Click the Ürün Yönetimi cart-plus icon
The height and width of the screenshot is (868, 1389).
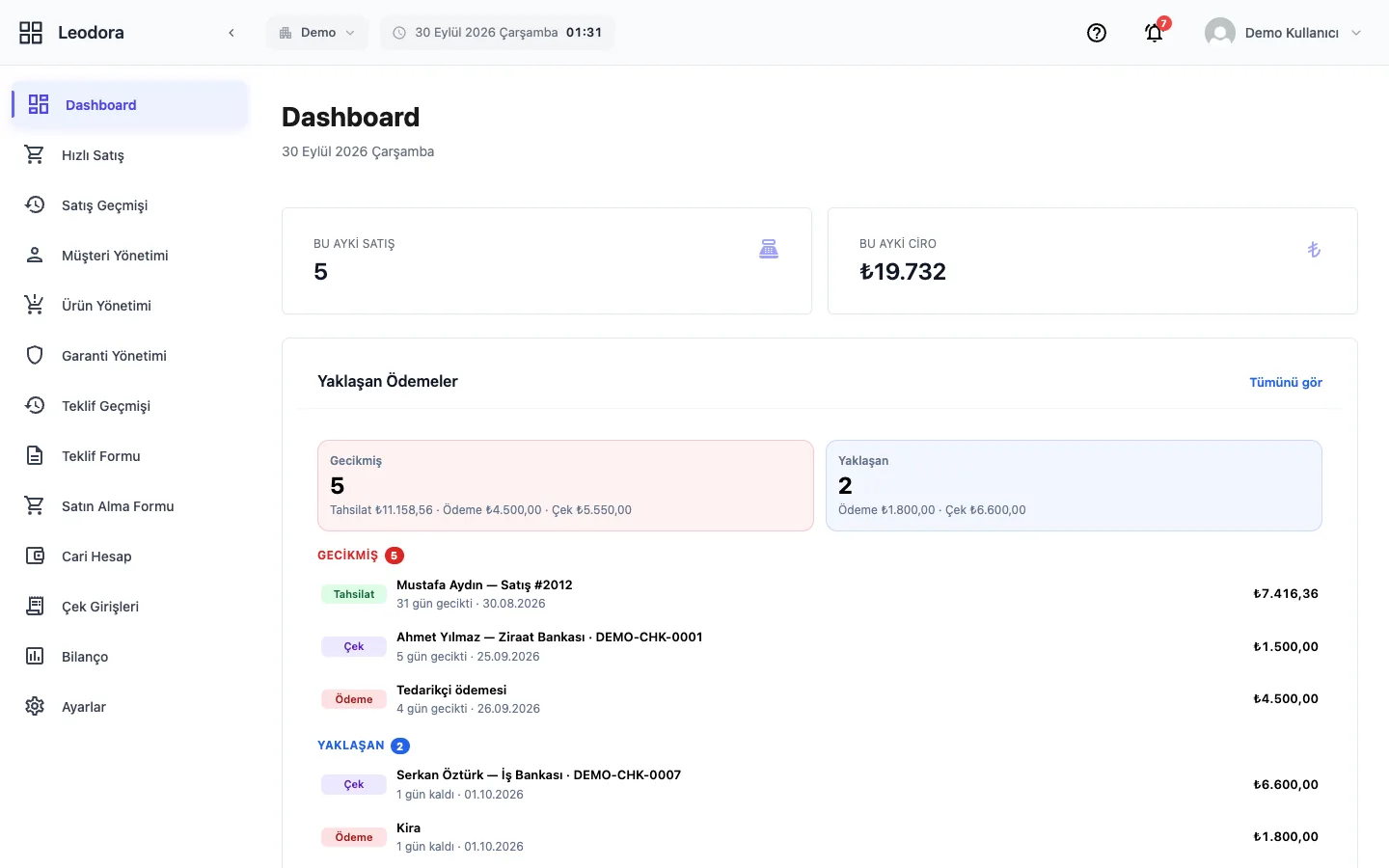[x=35, y=305]
